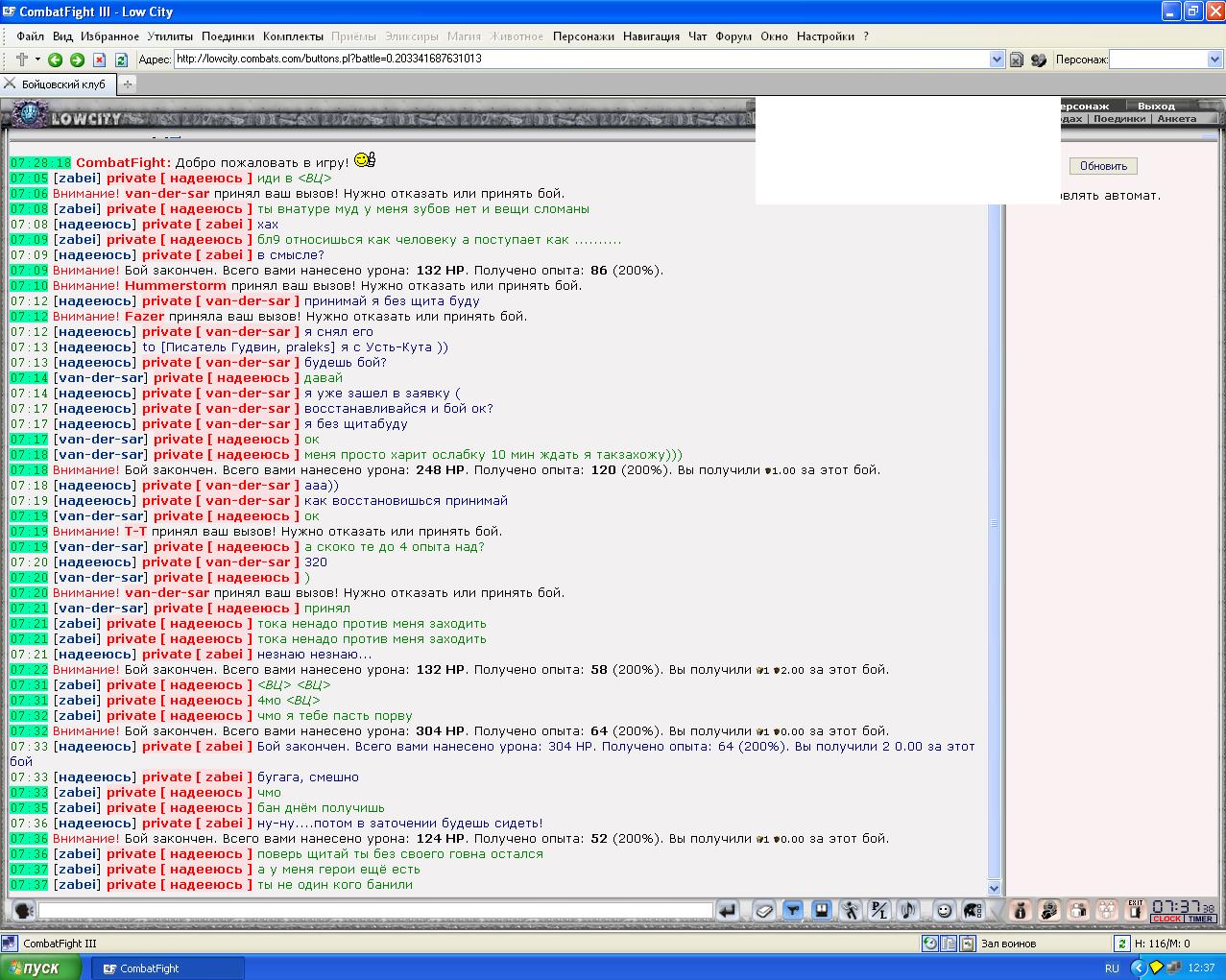
Task: Open the Персонажи menu
Action: click(x=583, y=36)
